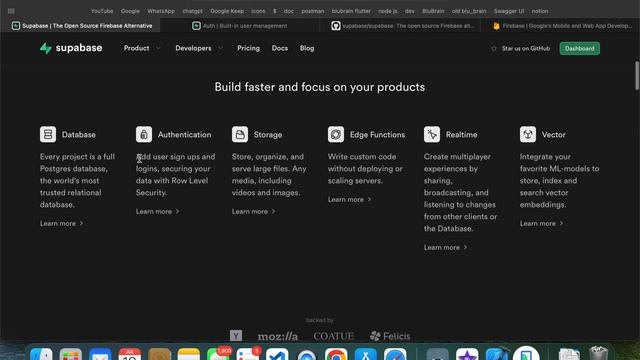The width and height of the screenshot is (640, 360).
Task: Click the Authentication lock icon
Action: point(144,134)
